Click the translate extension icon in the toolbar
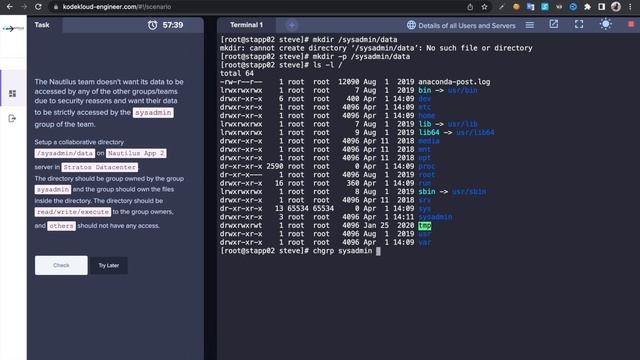 [x=531, y=7]
